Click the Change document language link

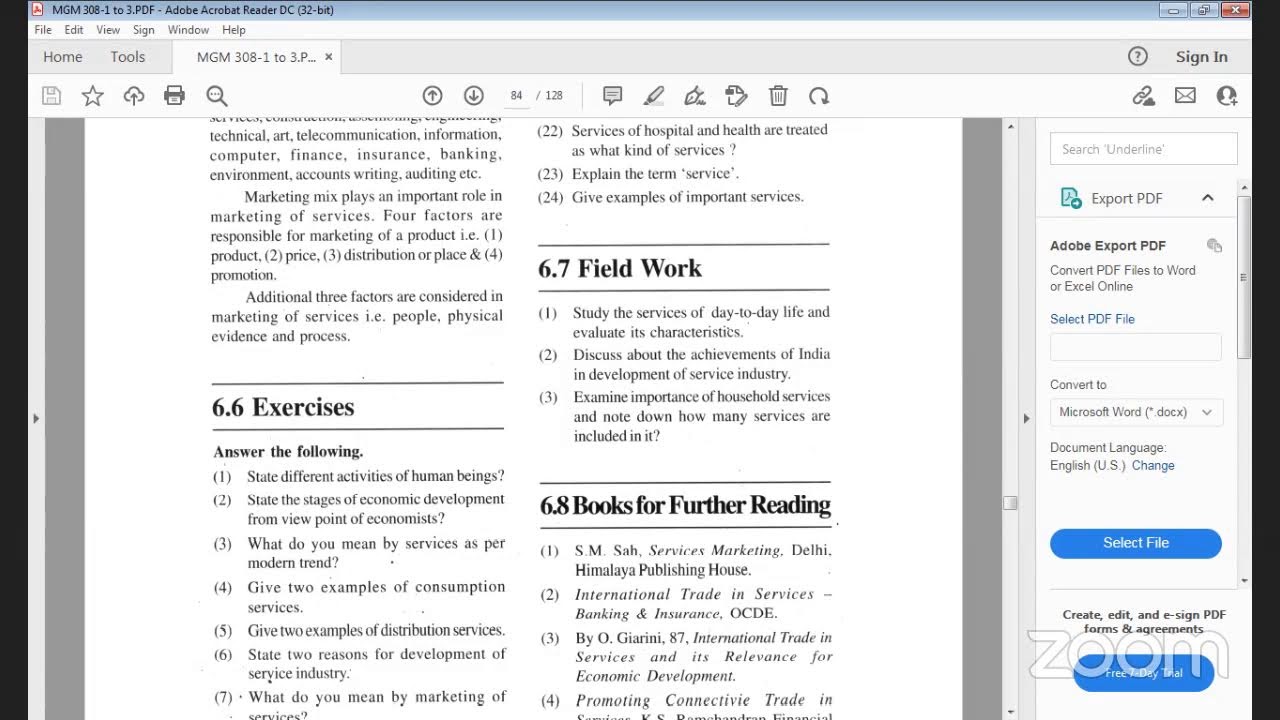1153,466
